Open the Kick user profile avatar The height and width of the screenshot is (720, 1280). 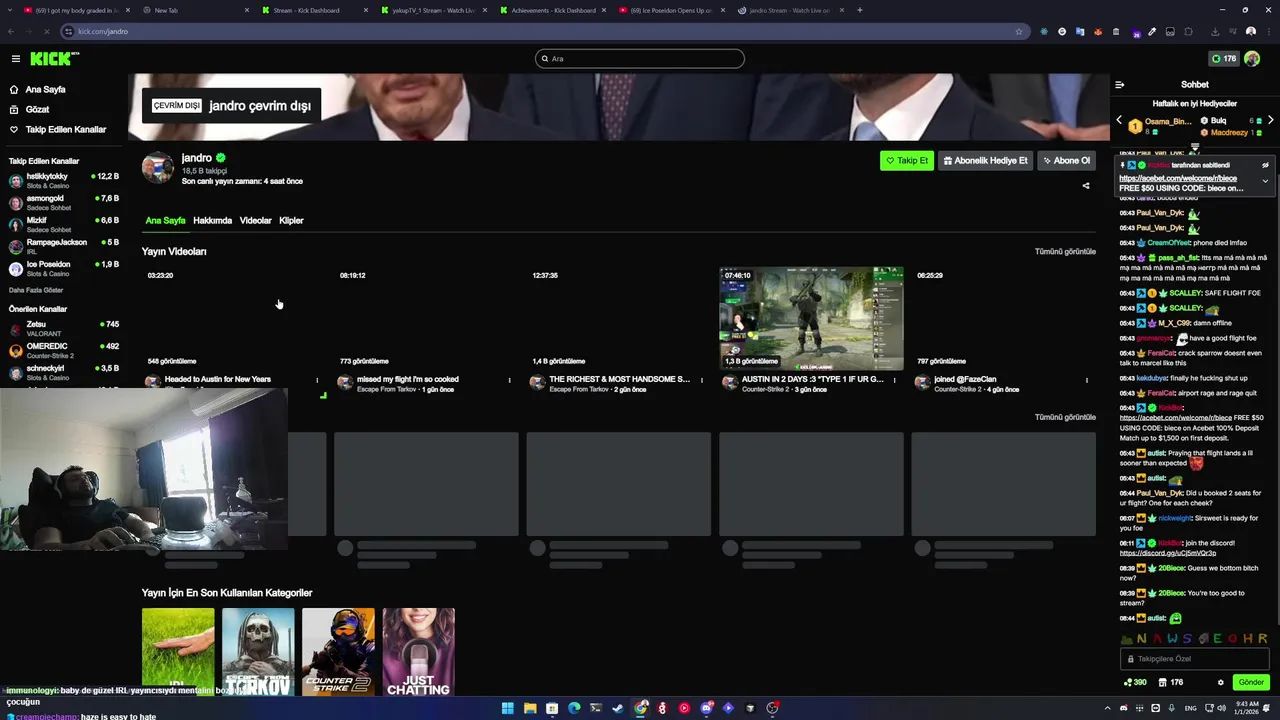pos(1252,59)
